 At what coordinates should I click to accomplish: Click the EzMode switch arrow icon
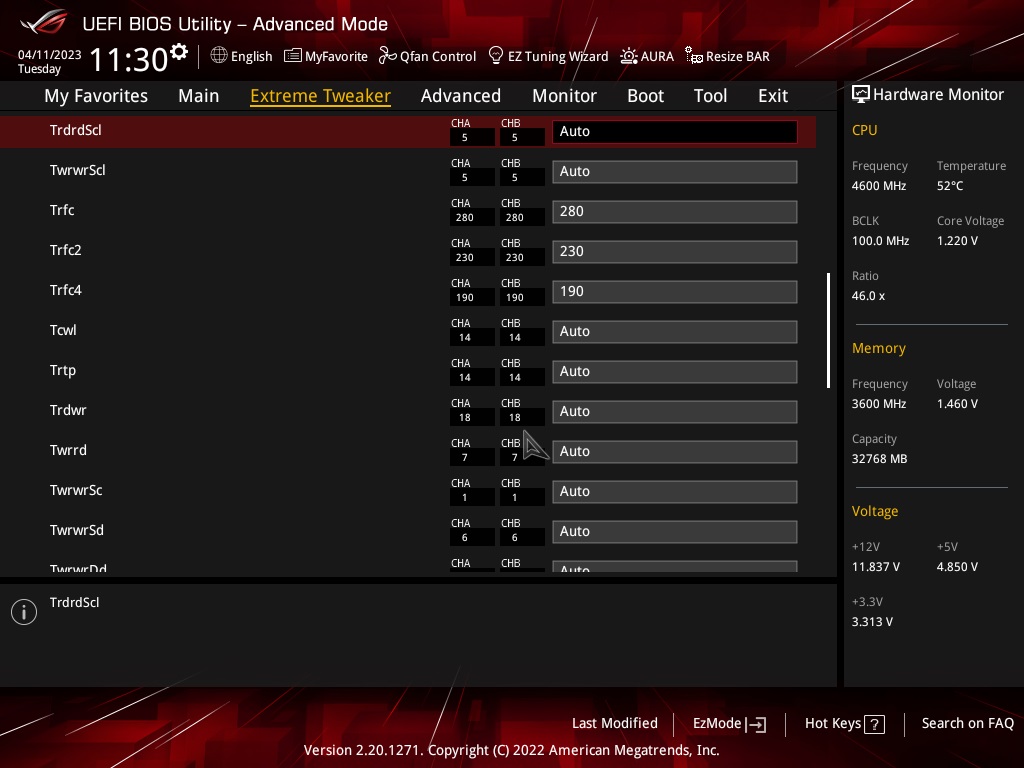point(756,724)
